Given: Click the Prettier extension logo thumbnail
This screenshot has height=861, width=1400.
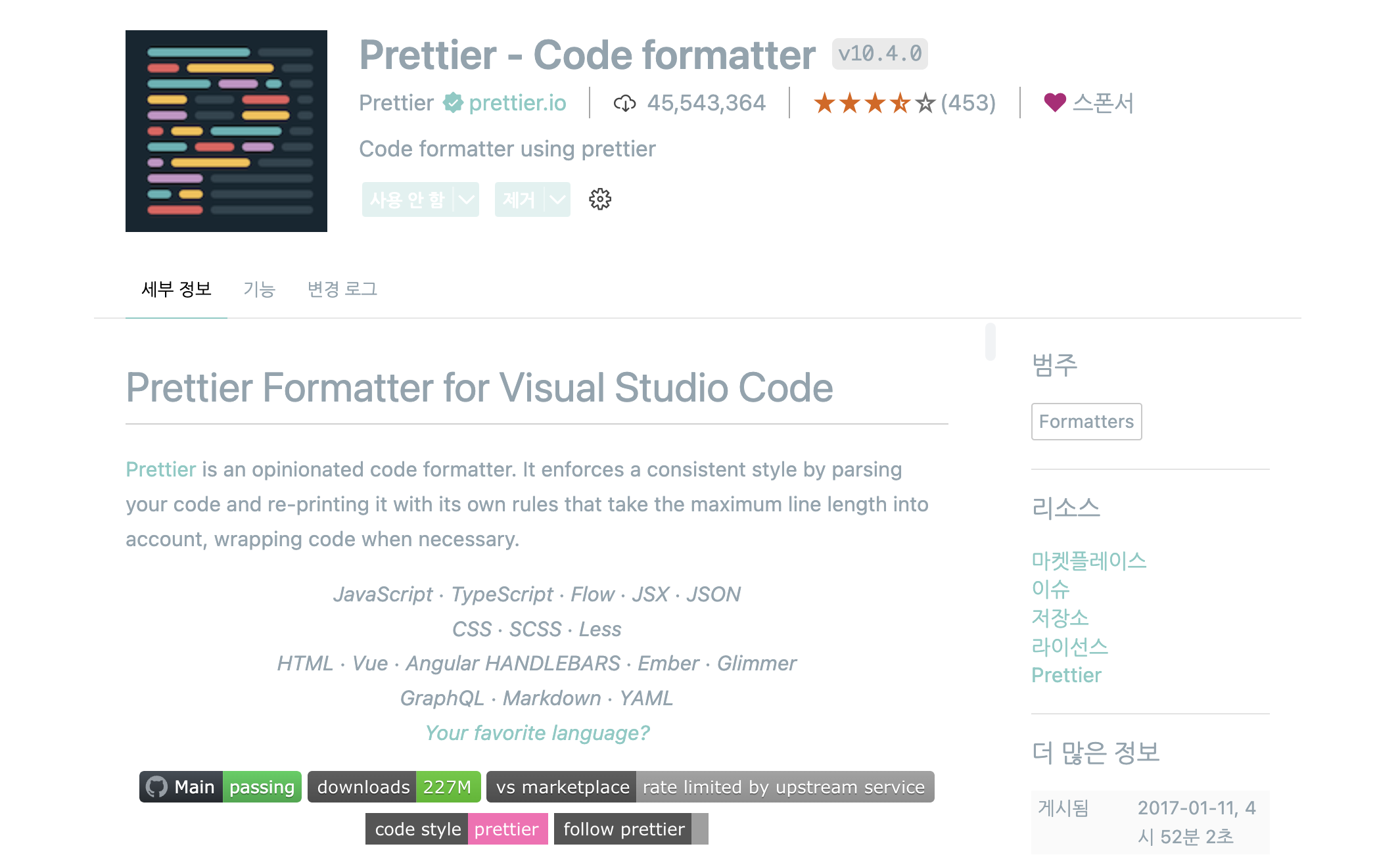Looking at the screenshot, I should coord(226,131).
